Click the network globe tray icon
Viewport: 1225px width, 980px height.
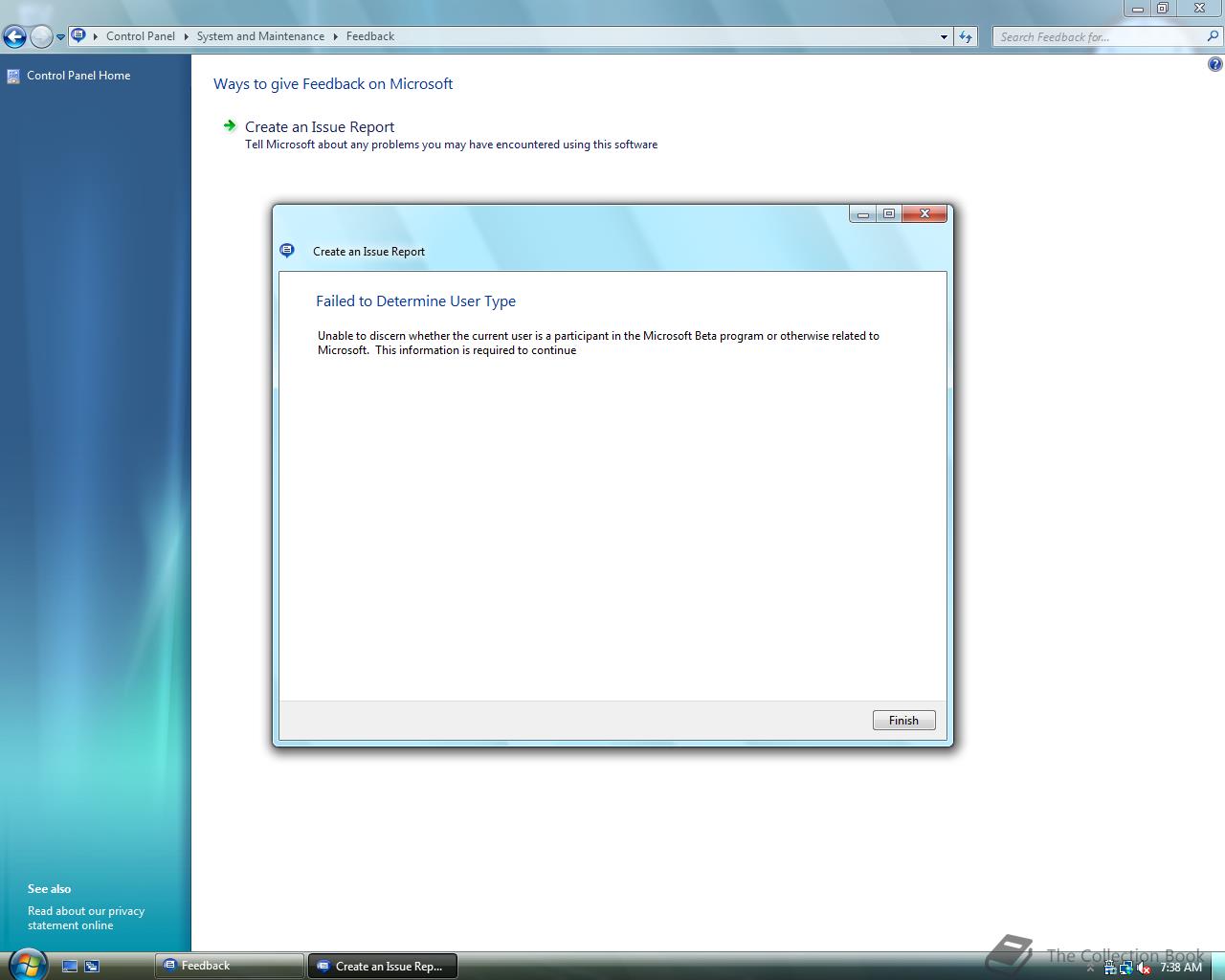tap(1126, 968)
